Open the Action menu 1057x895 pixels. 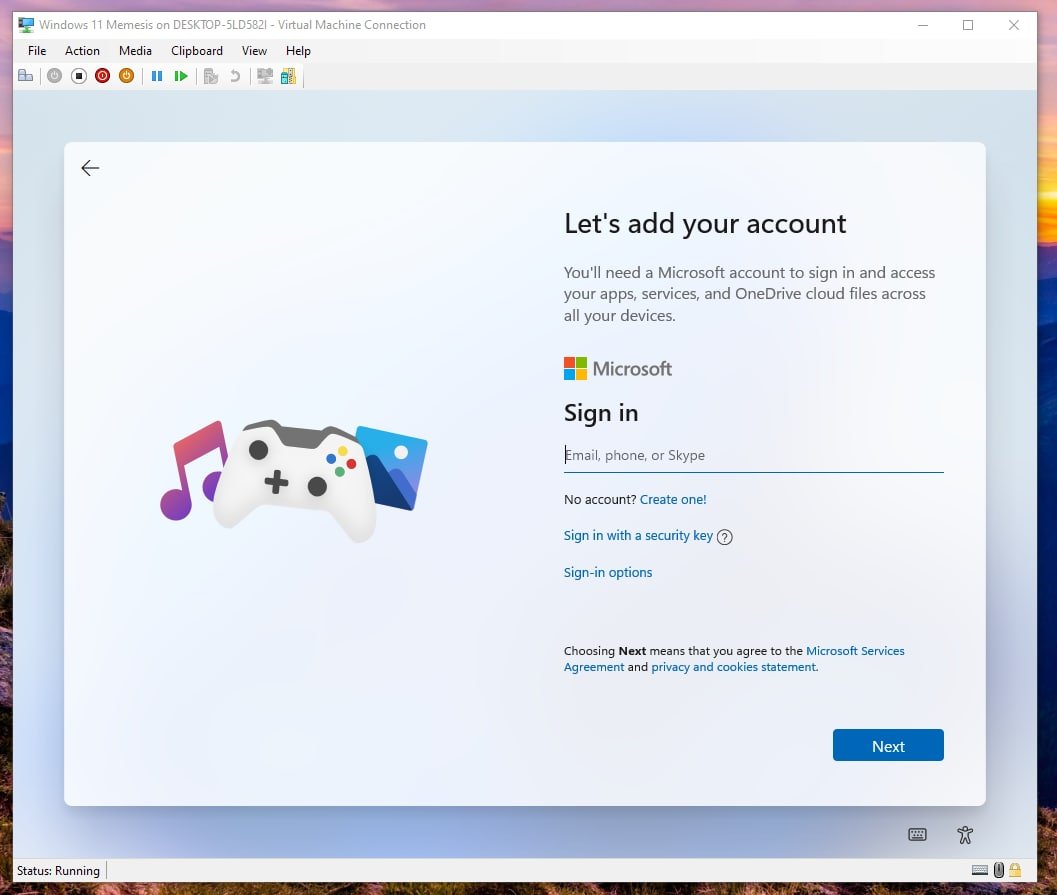82,50
